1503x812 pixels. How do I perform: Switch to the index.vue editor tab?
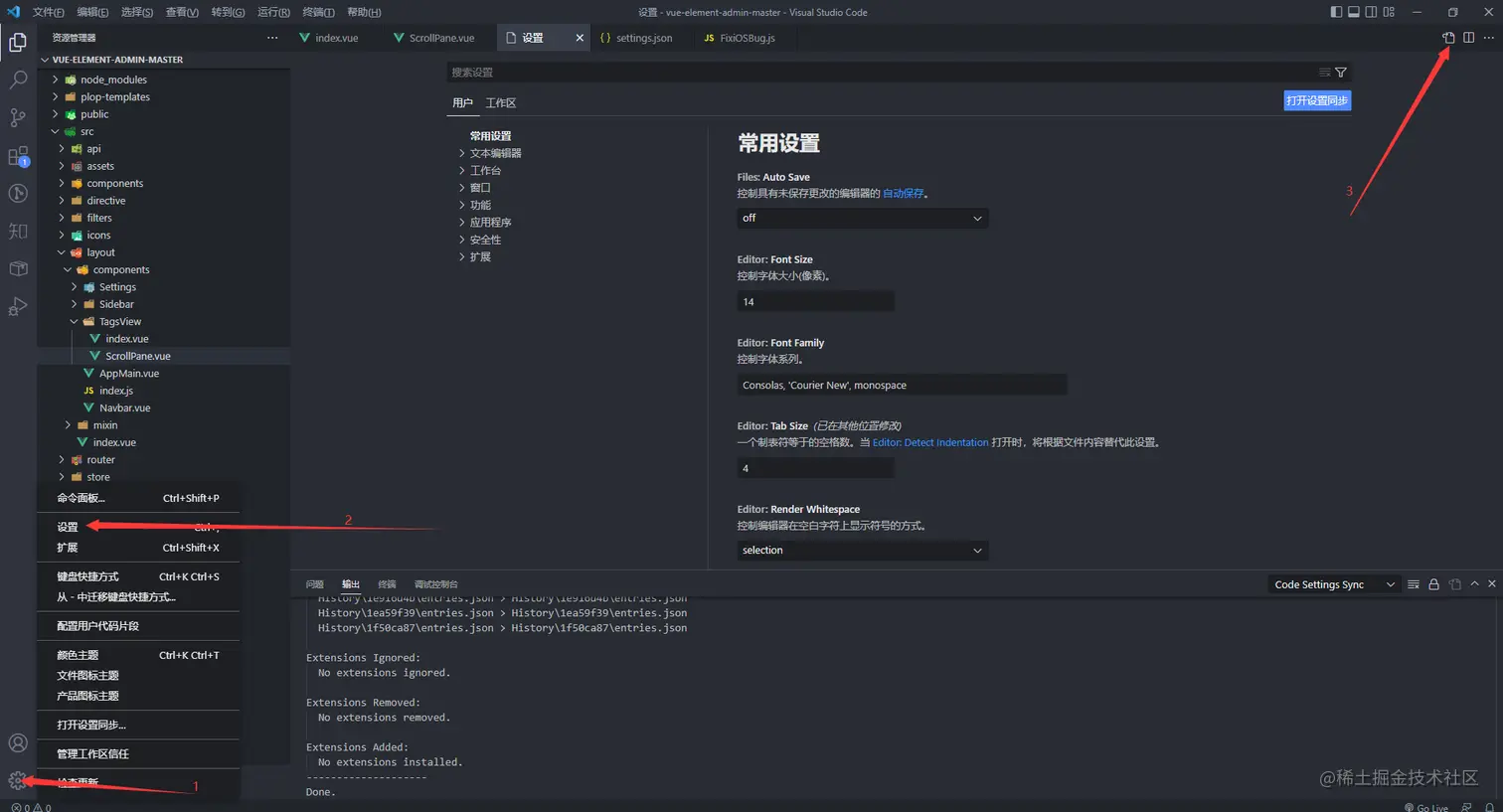[x=336, y=38]
